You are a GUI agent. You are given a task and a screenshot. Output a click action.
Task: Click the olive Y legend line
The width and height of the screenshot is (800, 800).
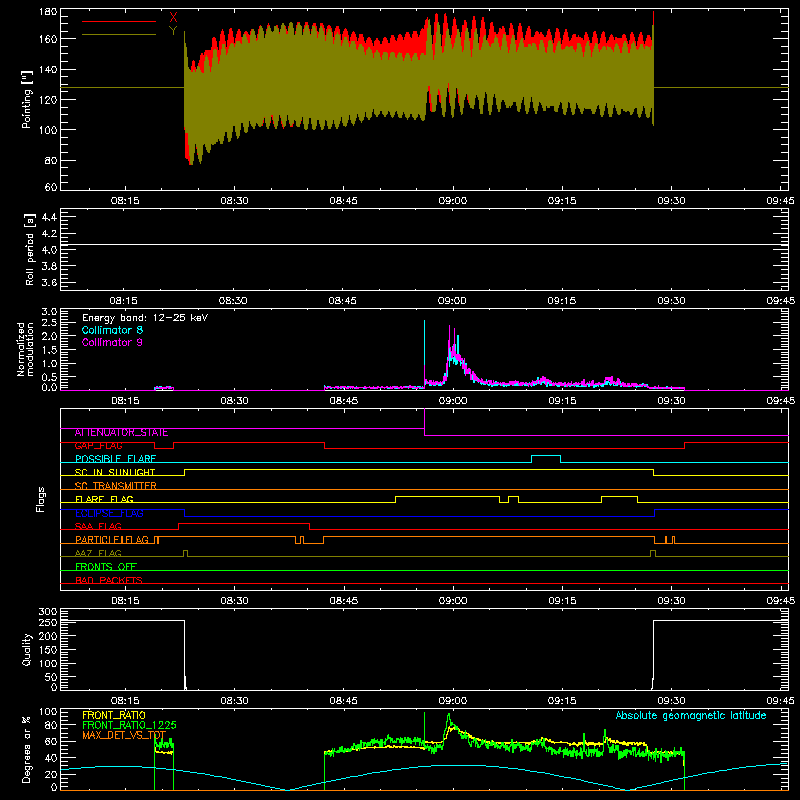point(118,35)
